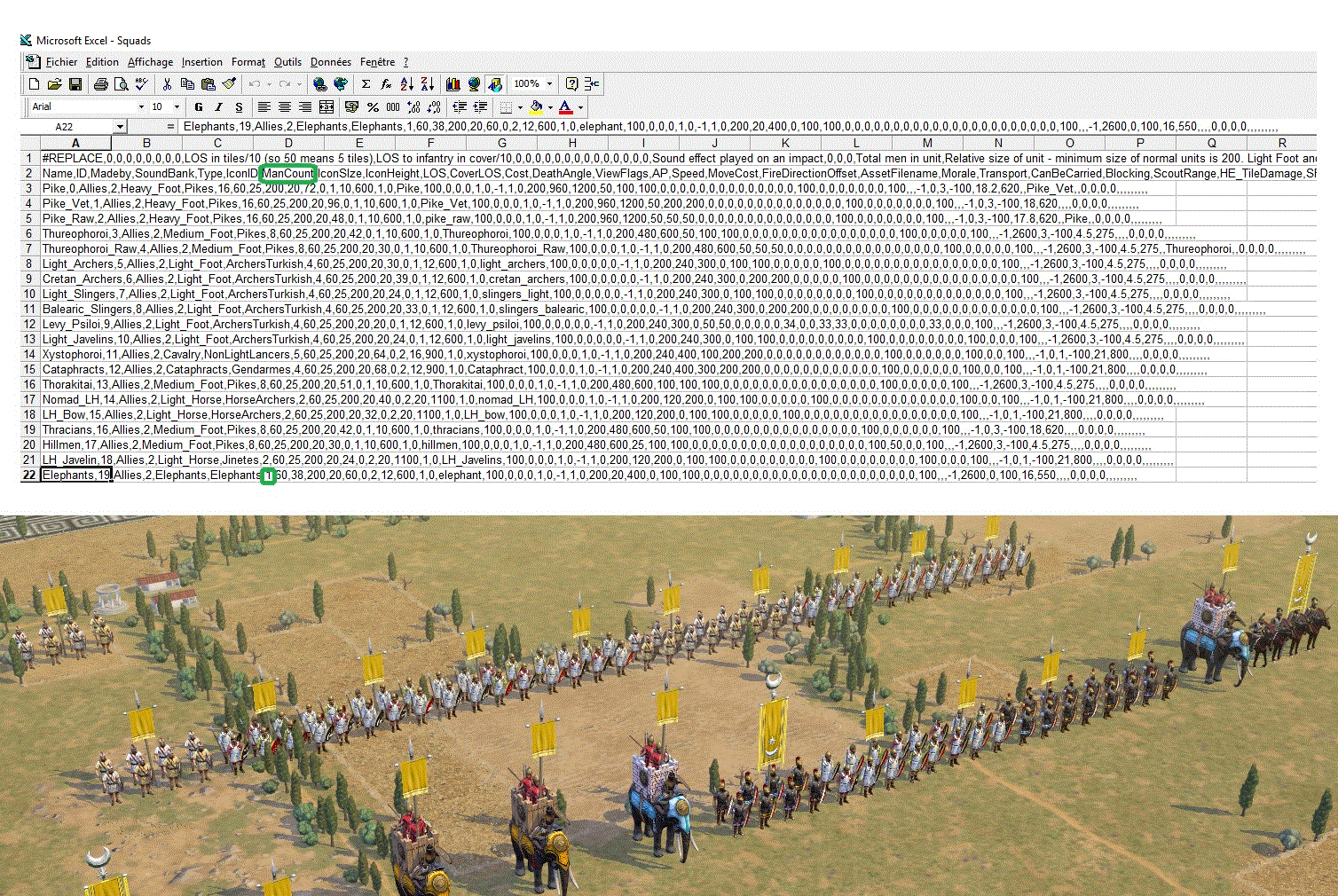Toggle italic formatting (I)

coord(218,107)
